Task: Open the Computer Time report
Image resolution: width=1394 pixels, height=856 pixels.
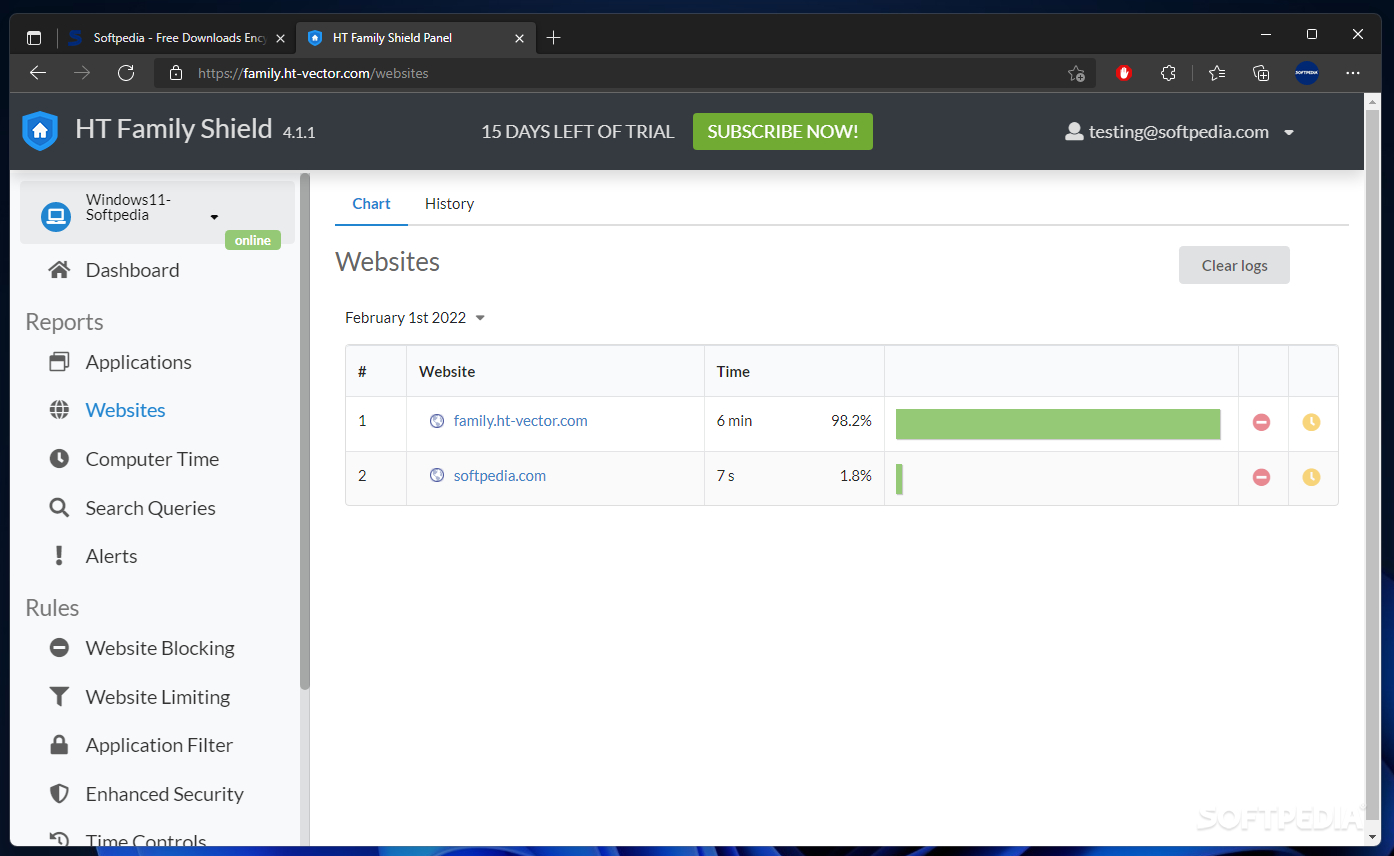Action: click(152, 459)
